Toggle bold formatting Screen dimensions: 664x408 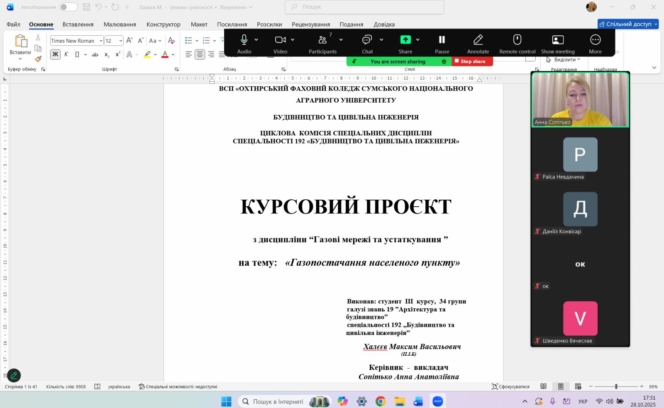coord(53,54)
